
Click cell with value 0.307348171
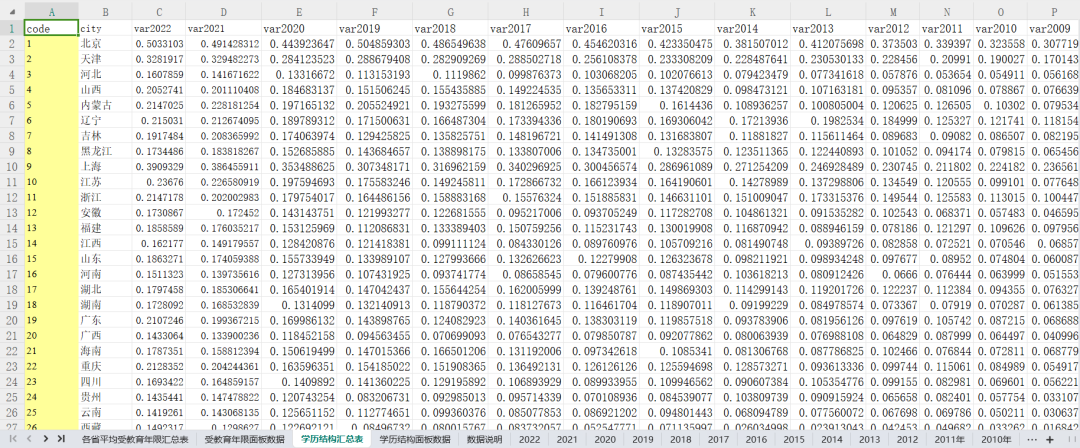click(374, 165)
